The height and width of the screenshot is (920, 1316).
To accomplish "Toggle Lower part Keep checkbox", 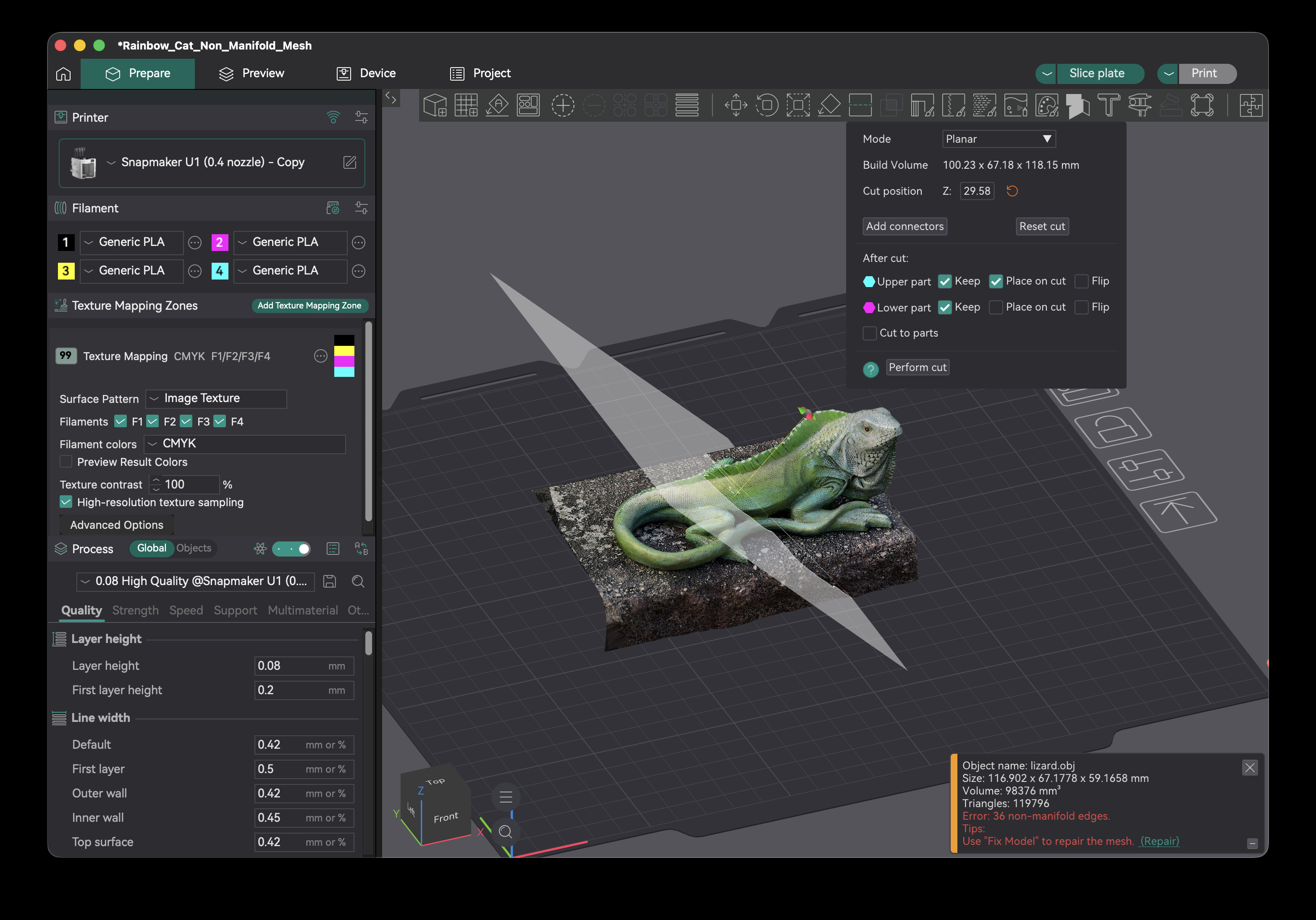I will click(944, 307).
